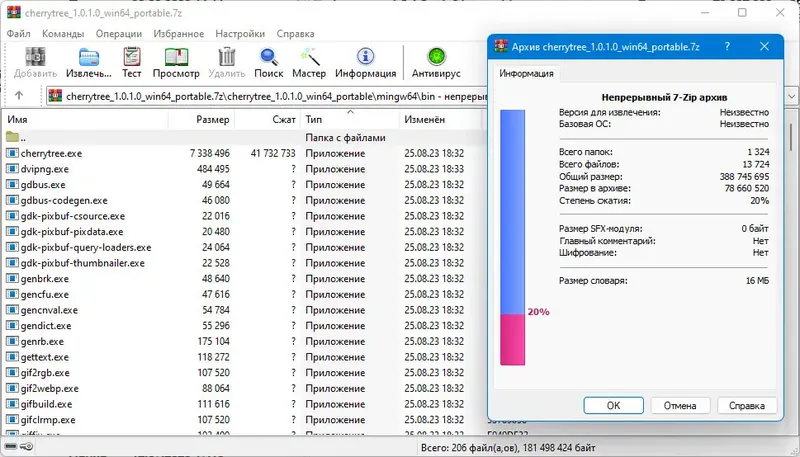Click the cherrytree.exe file icon
Image resolution: width=800 pixels, height=457 pixels.
[12, 153]
